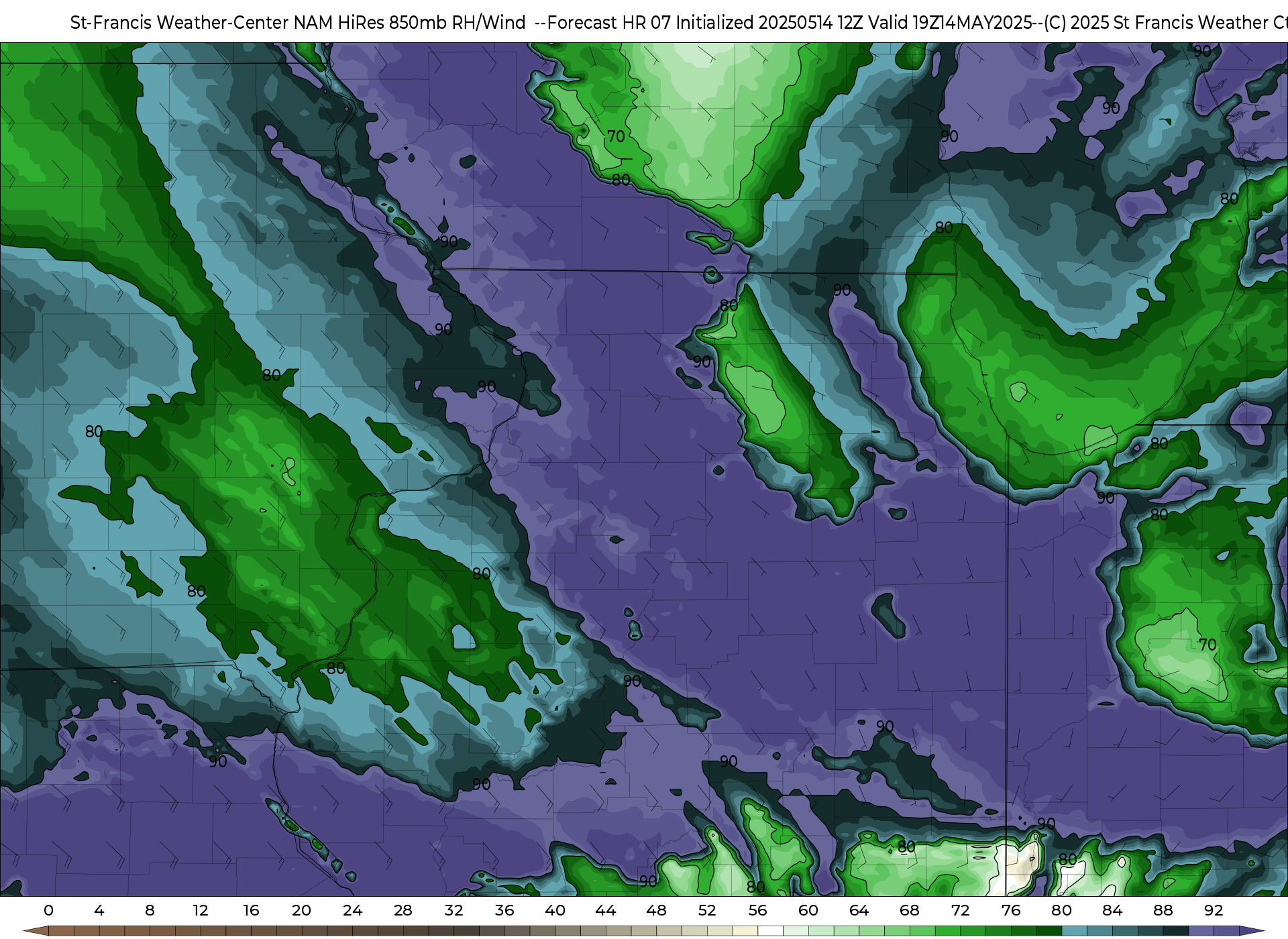The height and width of the screenshot is (939, 1288).
Task: Click the colorbar label '76'
Action: point(1011,910)
